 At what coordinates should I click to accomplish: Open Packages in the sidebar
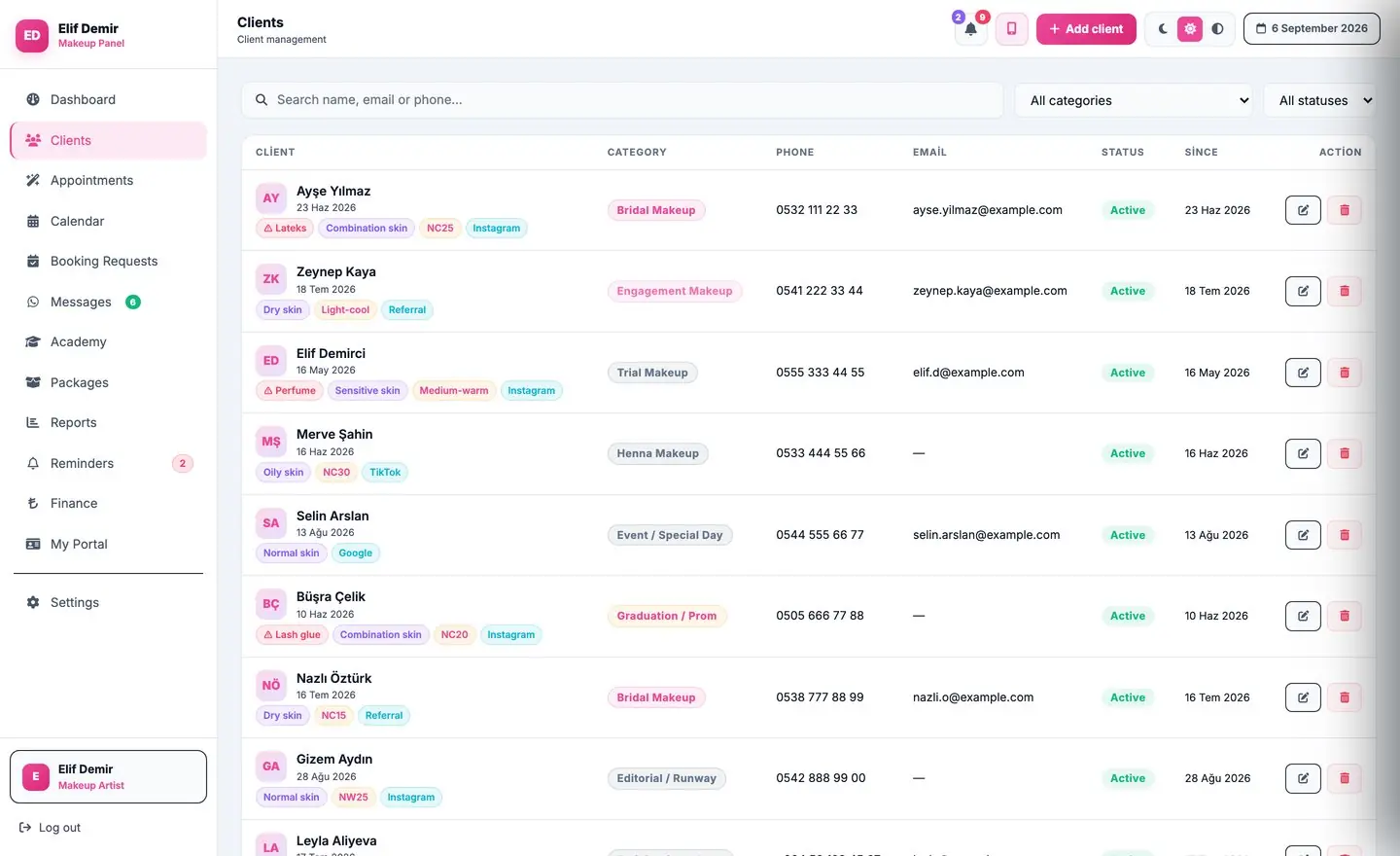(108, 382)
